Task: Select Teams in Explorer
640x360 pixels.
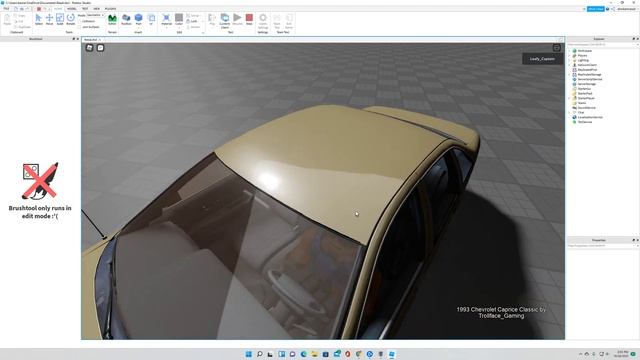Action: point(582,103)
